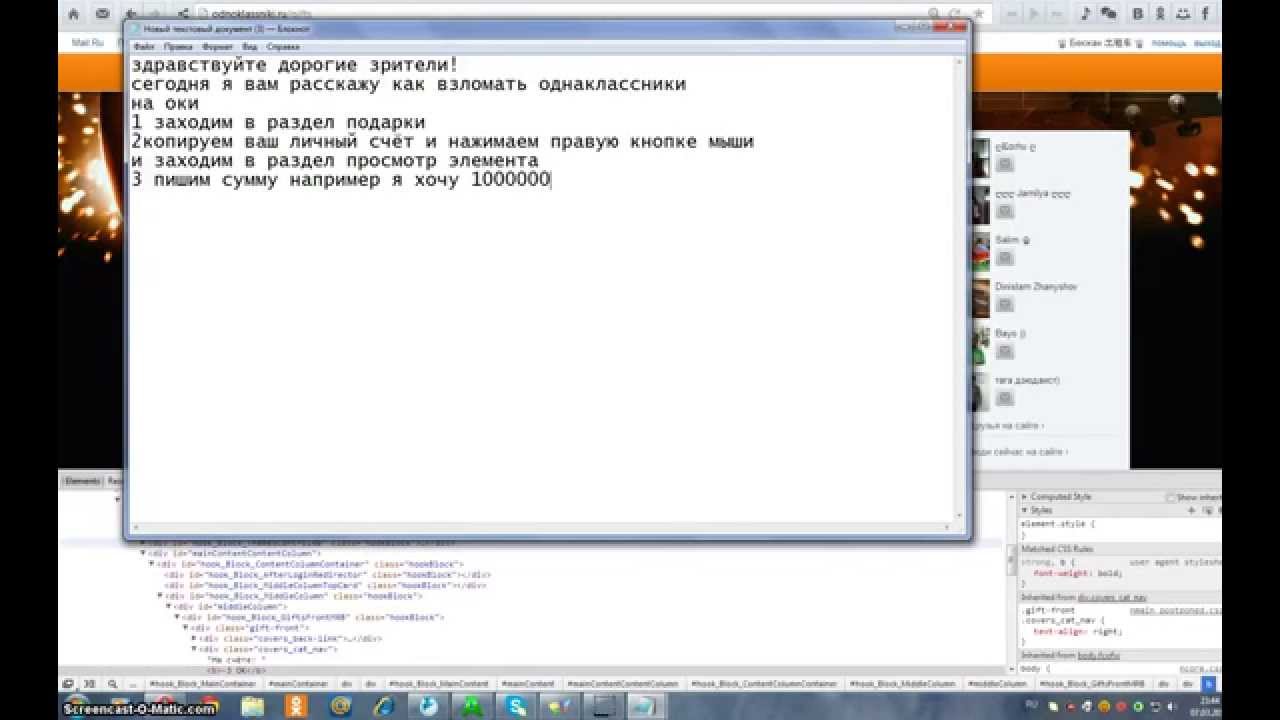Send message icon under Salim

[x=1005, y=258]
